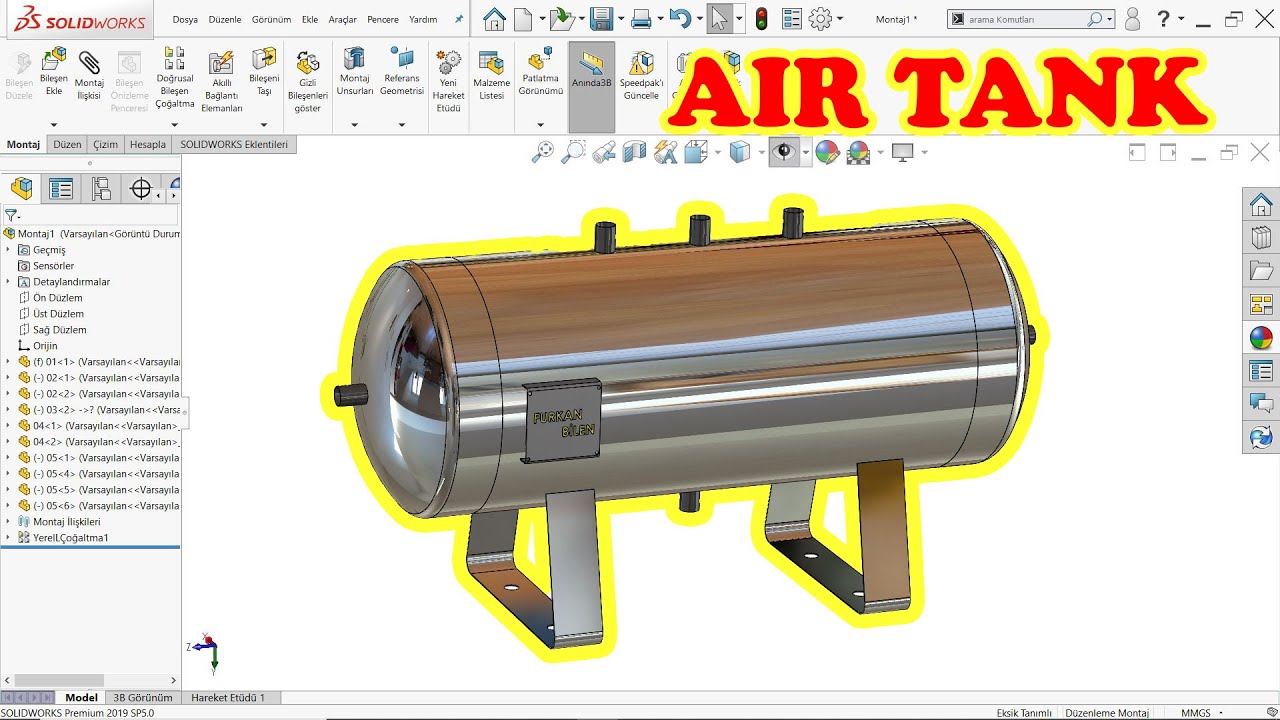
Task: Click the Open file folder icon
Action: point(562,19)
